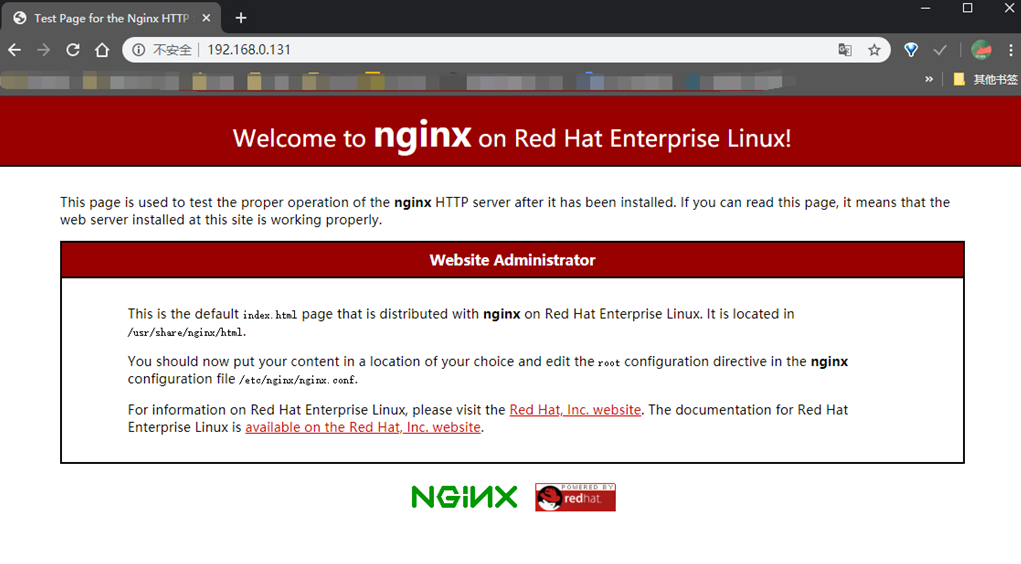Click the /usr/share/nginx/html path text

pos(186,332)
